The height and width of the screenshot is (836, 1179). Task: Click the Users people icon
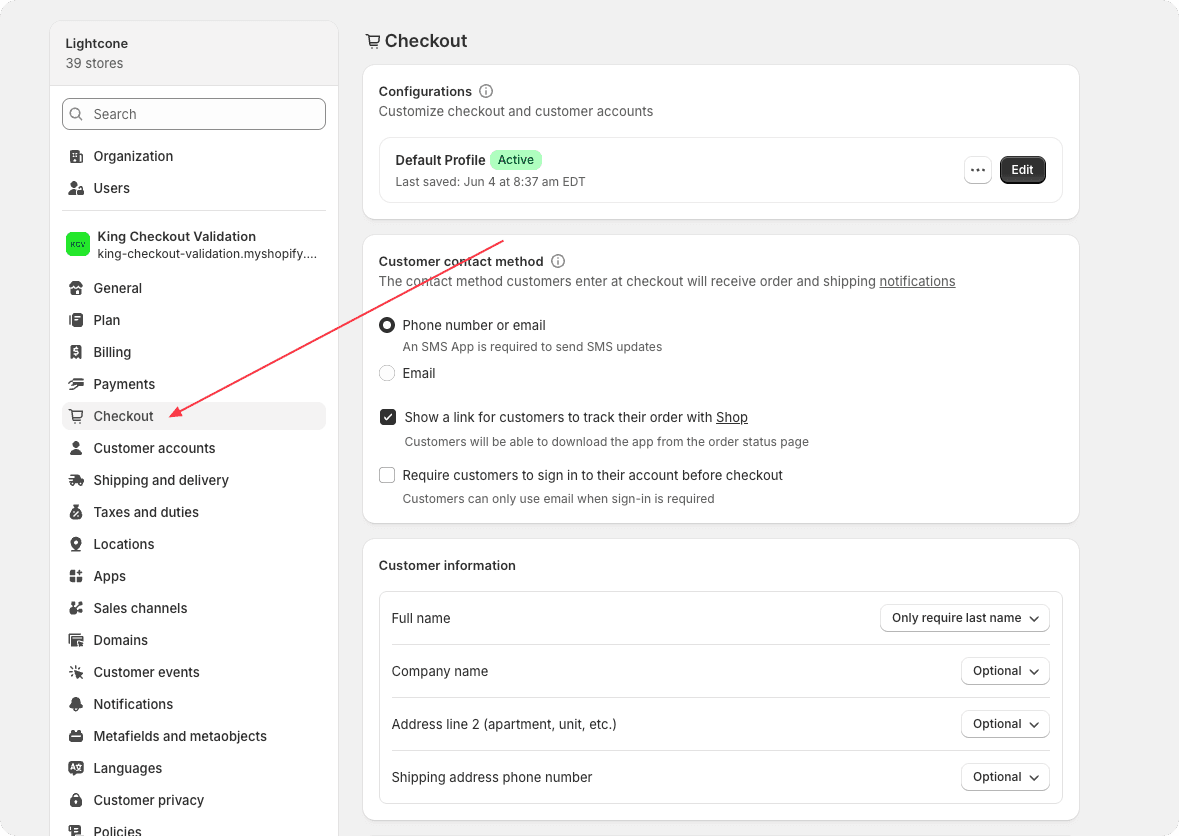tap(76, 188)
